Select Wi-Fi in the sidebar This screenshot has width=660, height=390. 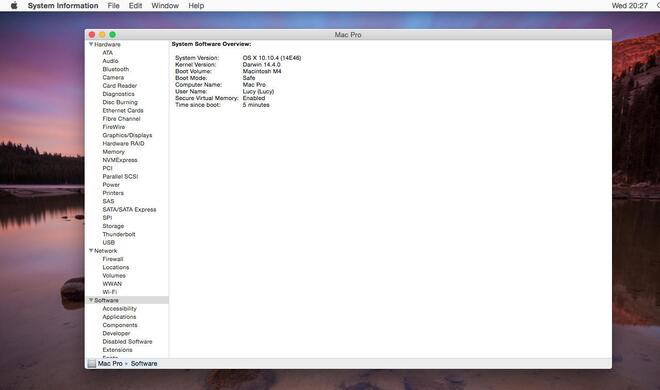109,292
